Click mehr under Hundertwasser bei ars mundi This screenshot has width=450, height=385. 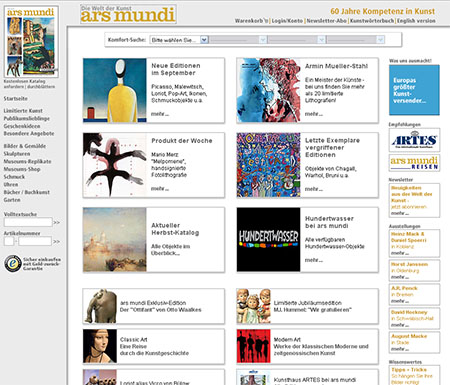coord(313,260)
